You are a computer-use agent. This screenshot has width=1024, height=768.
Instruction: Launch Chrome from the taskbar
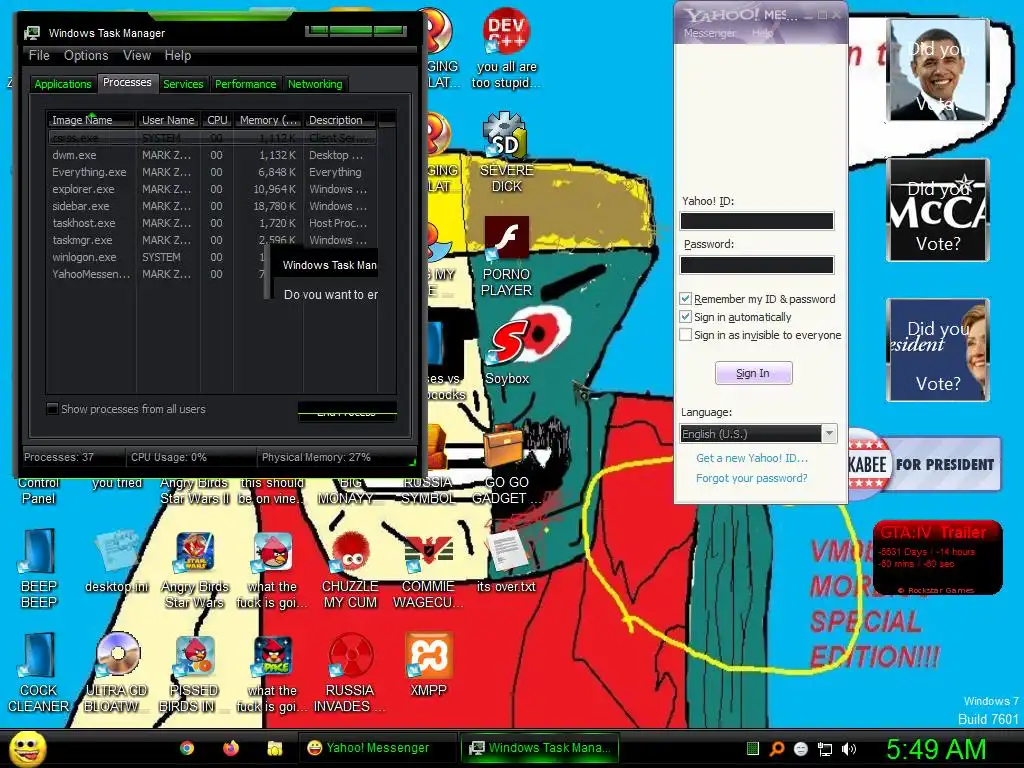(187, 748)
